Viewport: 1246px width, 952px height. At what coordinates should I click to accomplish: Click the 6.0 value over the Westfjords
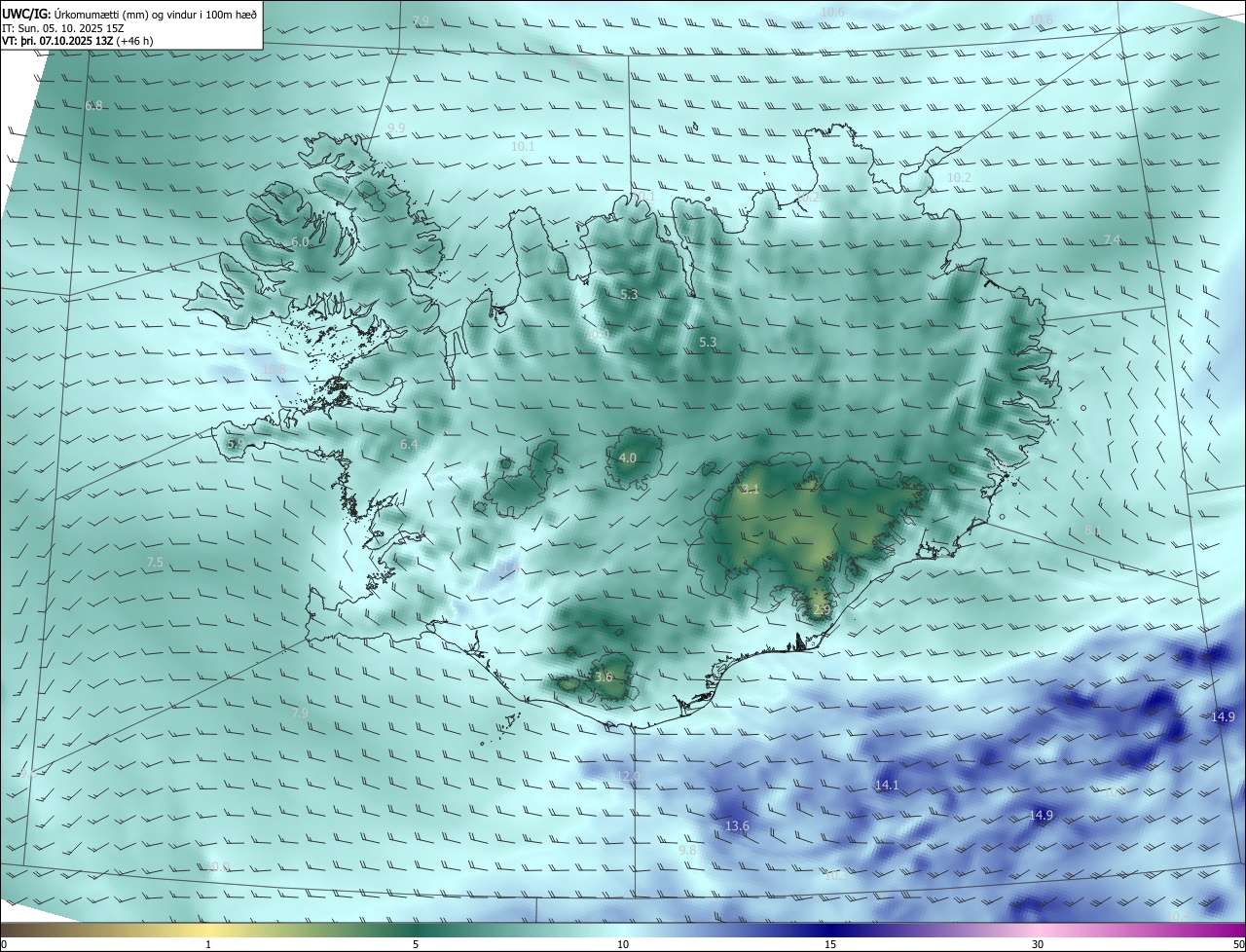click(300, 241)
